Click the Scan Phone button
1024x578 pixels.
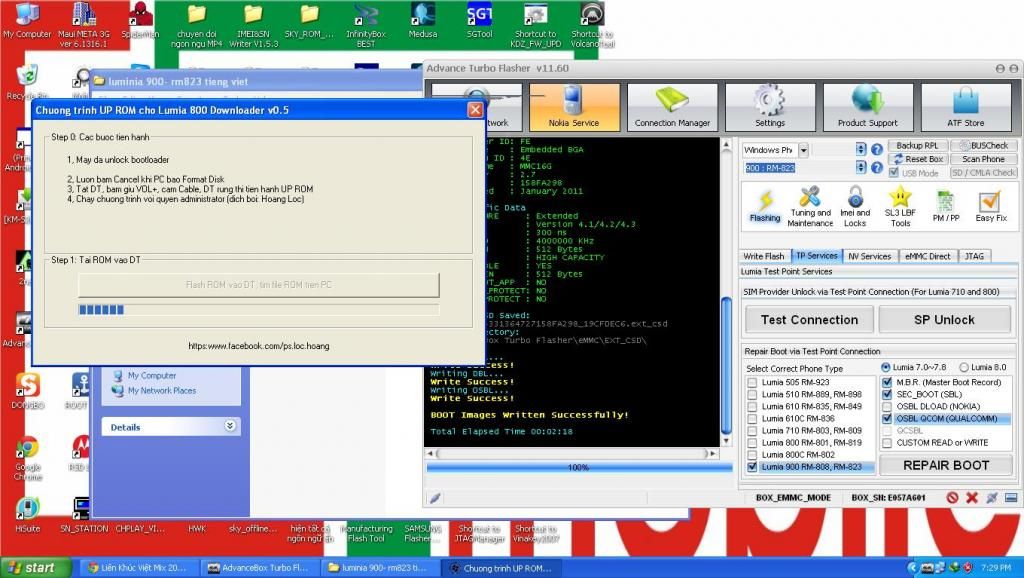pos(983,159)
